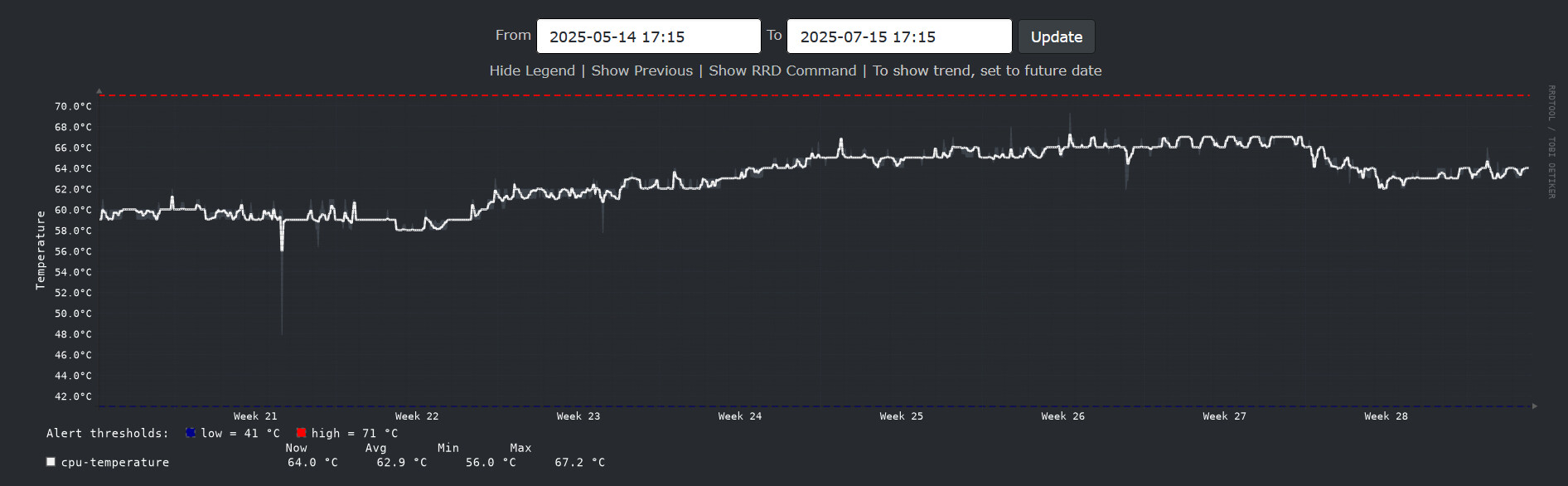The width and height of the screenshot is (1568, 486).
Task: Click the vertical Temperature axis title
Action: [40, 250]
